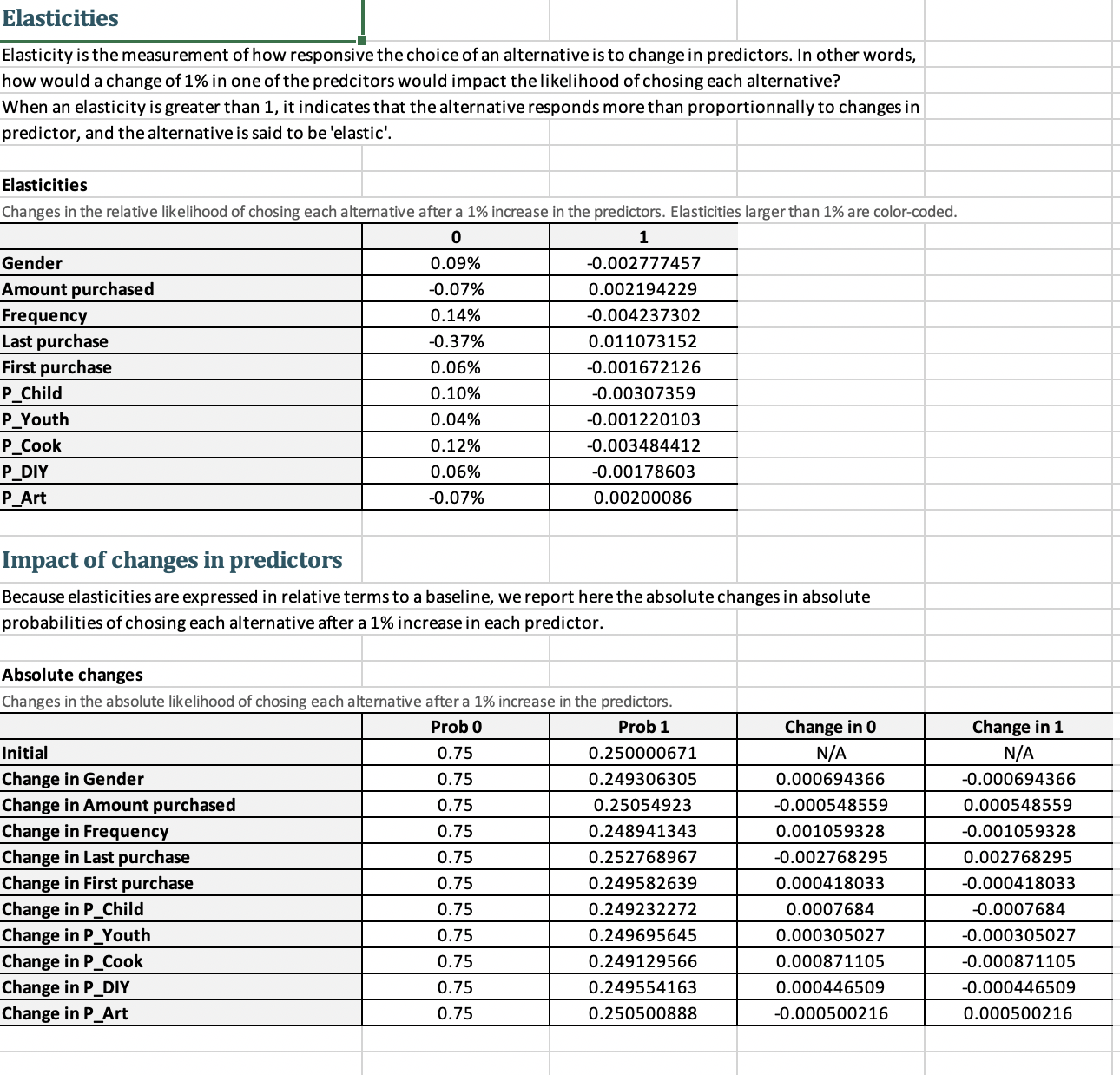Click the Change in P_DIY row label
Screen dimensions: 1120x1075
point(181,987)
